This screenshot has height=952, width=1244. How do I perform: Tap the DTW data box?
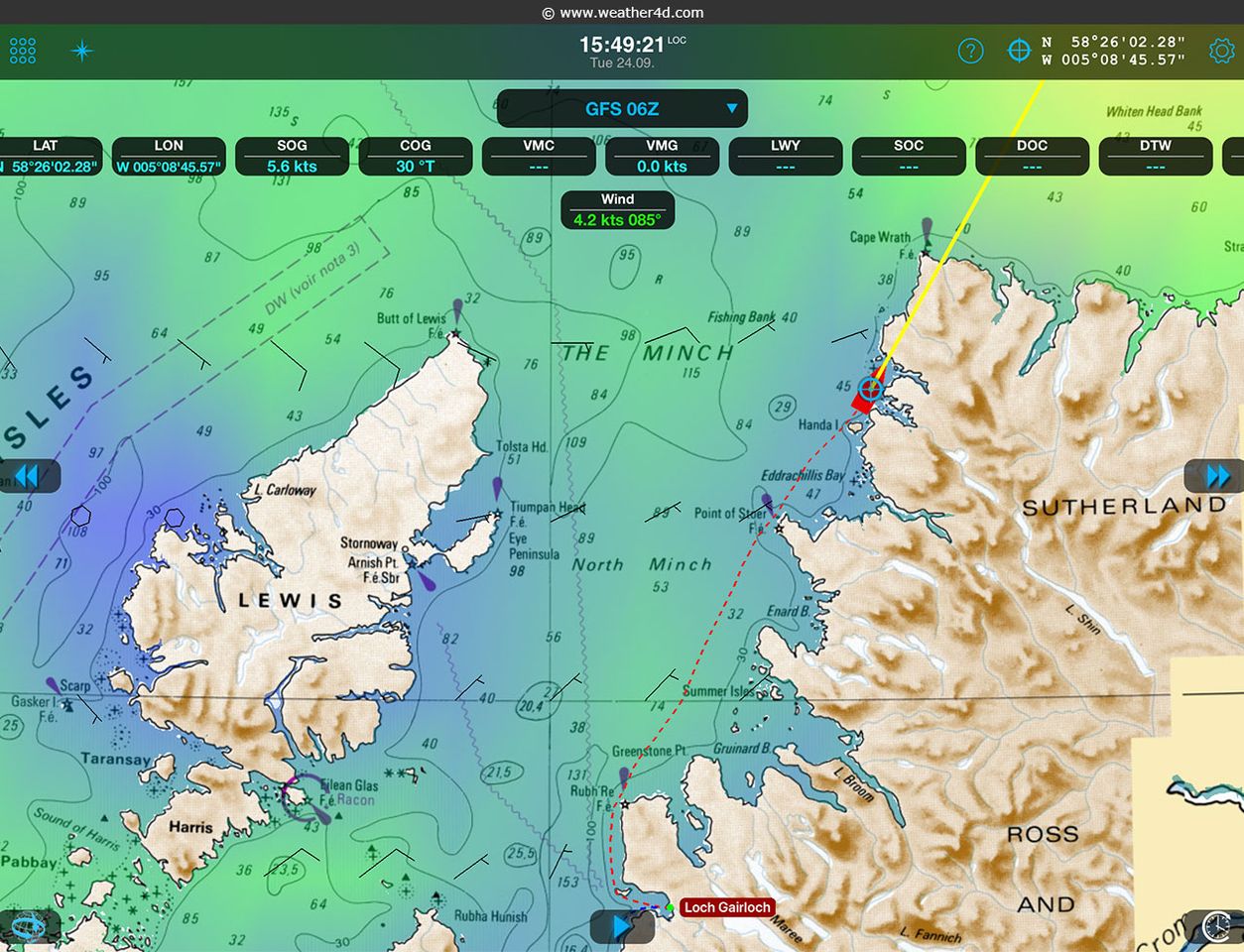[x=1156, y=157]
